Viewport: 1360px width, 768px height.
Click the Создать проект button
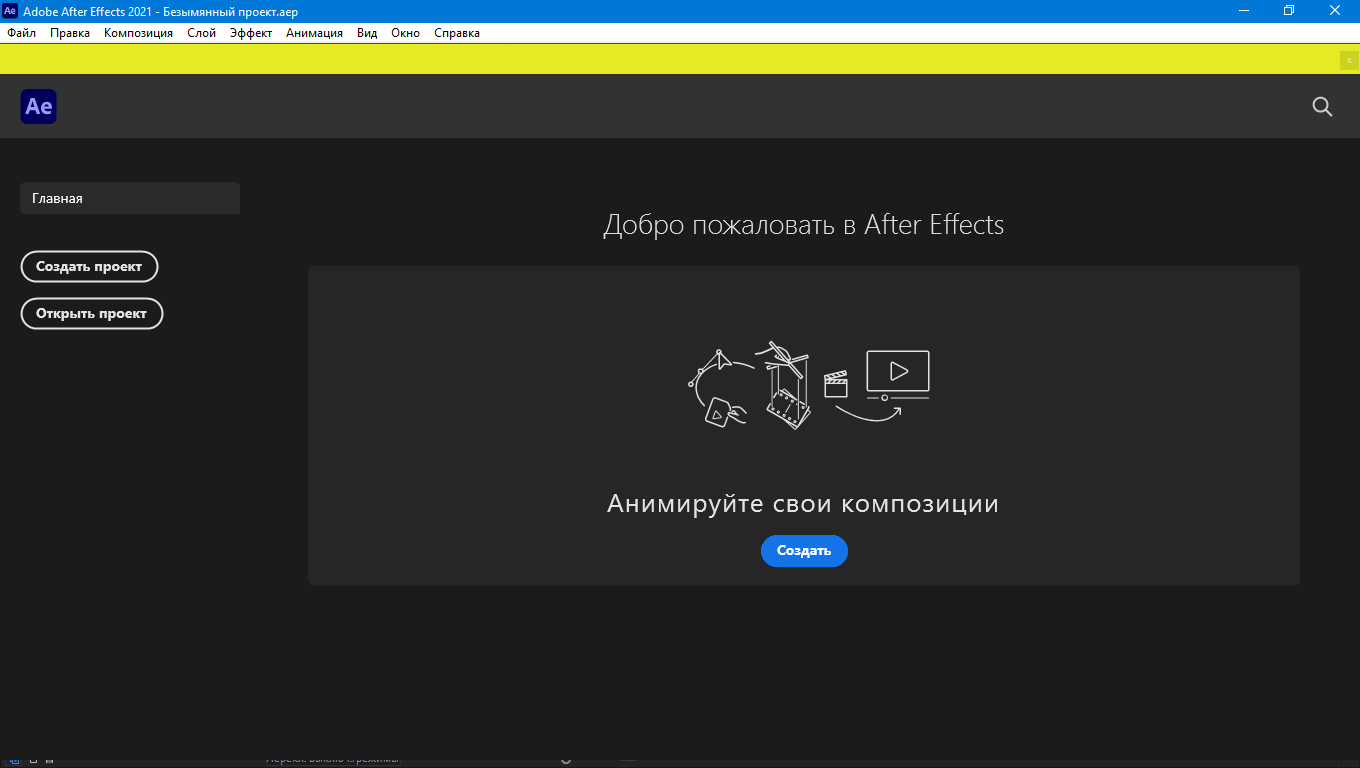click(x=89, y=267)
